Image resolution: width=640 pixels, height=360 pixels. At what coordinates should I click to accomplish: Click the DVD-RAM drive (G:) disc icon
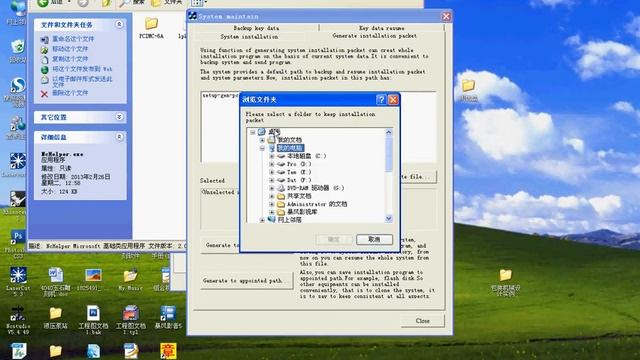[281, 188]
